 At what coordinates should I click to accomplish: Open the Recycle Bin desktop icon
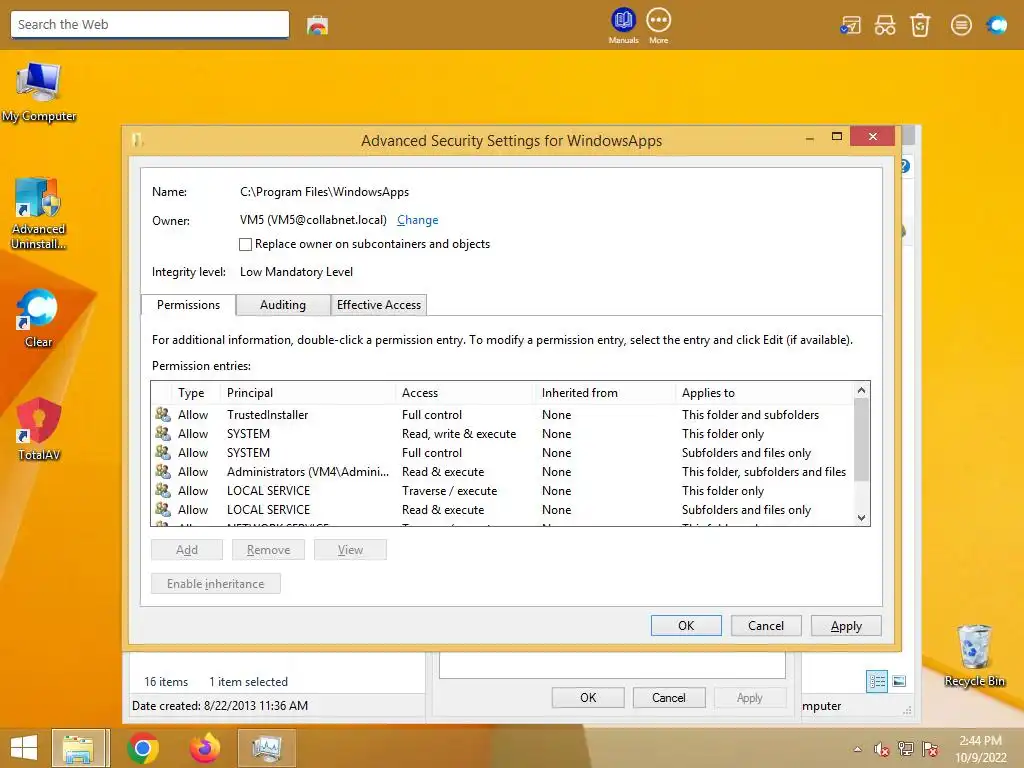[x=974, y=656]
